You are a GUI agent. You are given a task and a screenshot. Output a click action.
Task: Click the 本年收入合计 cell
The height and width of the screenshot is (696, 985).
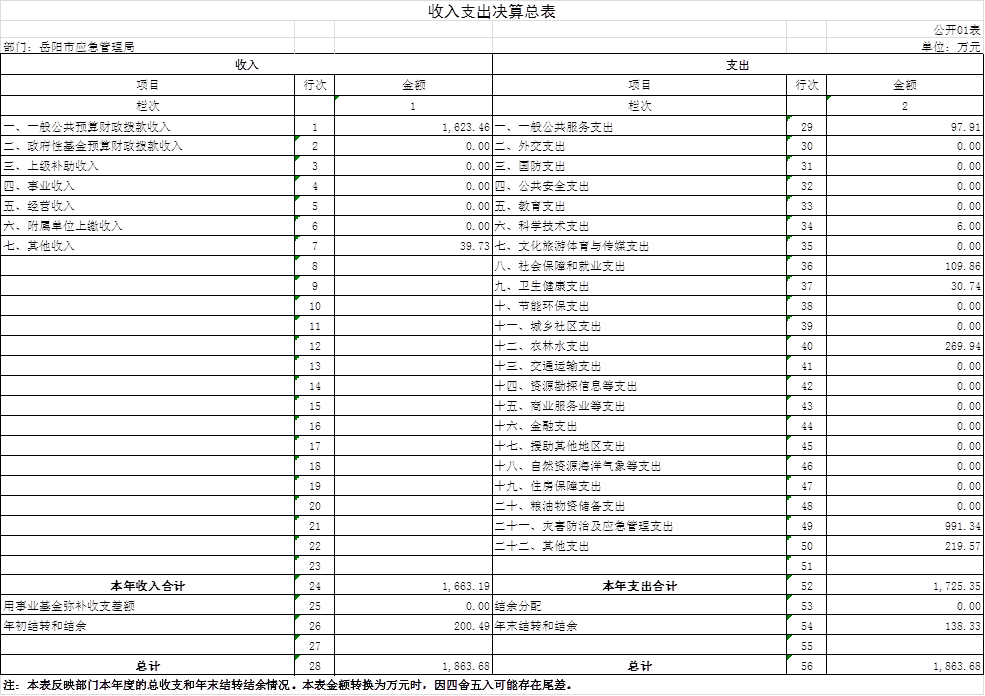pos(147,586)
